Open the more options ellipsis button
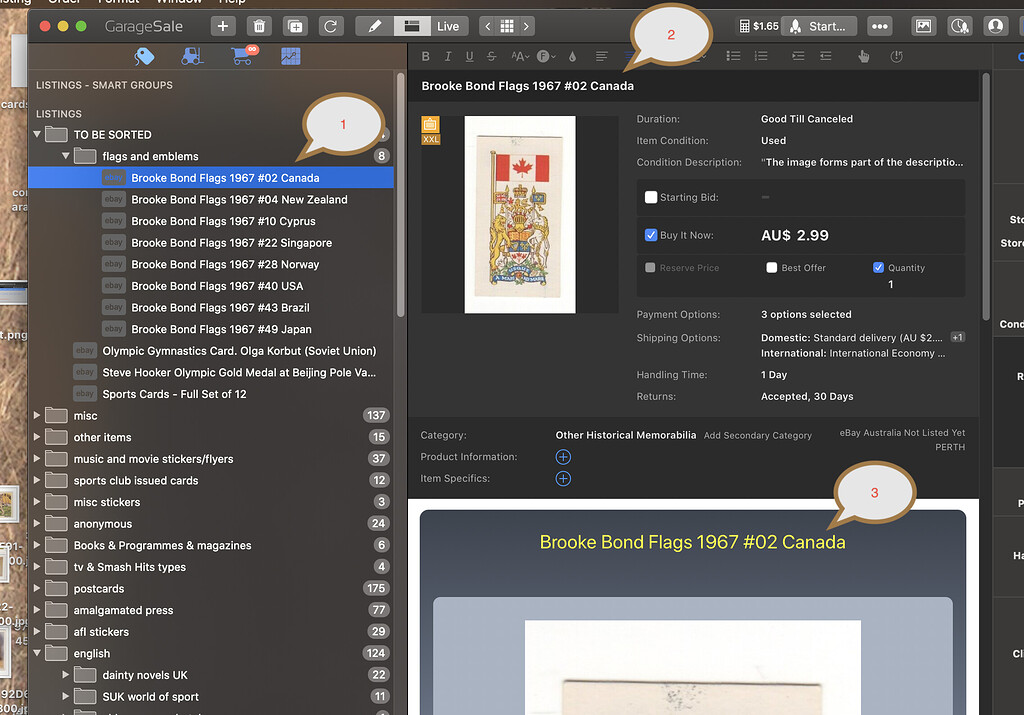The width and height of the screenshot is (1024, 715). click(x=880, y=26)
